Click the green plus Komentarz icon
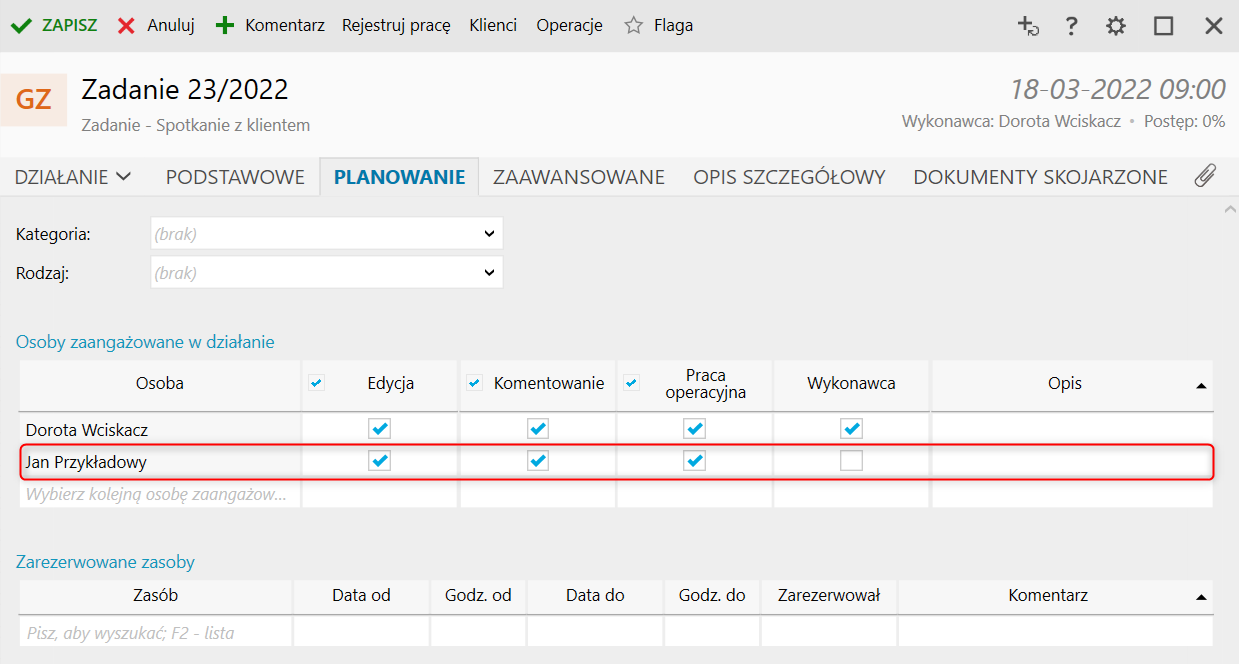The width and height of the screenshot is (1239, 664). (x=225, y=26)
